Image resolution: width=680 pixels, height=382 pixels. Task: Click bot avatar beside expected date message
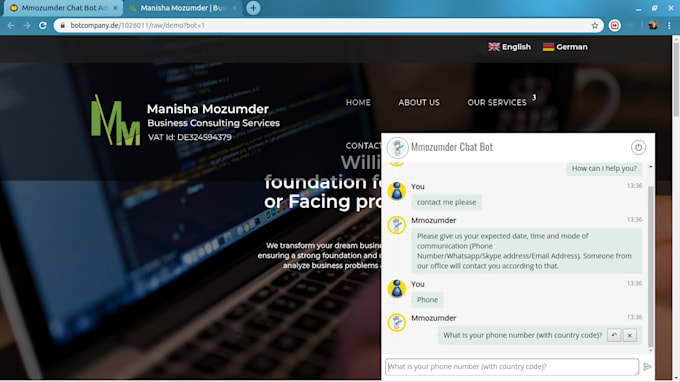coord(396,225)
